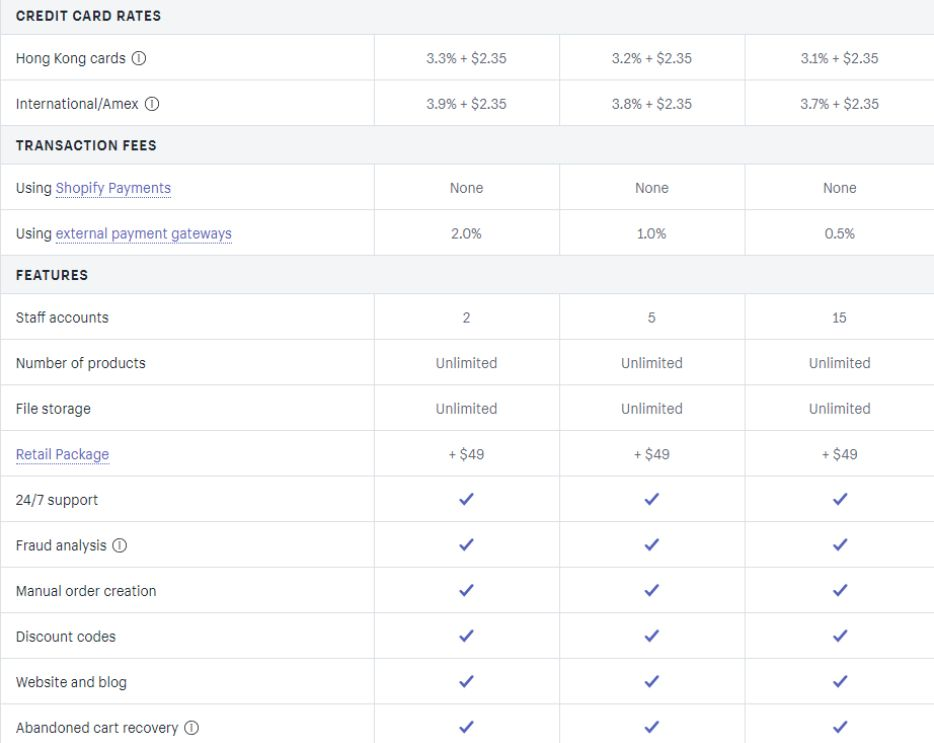
Task: Click info icon beside International/Amex
Action: click(x=152, y=104)
